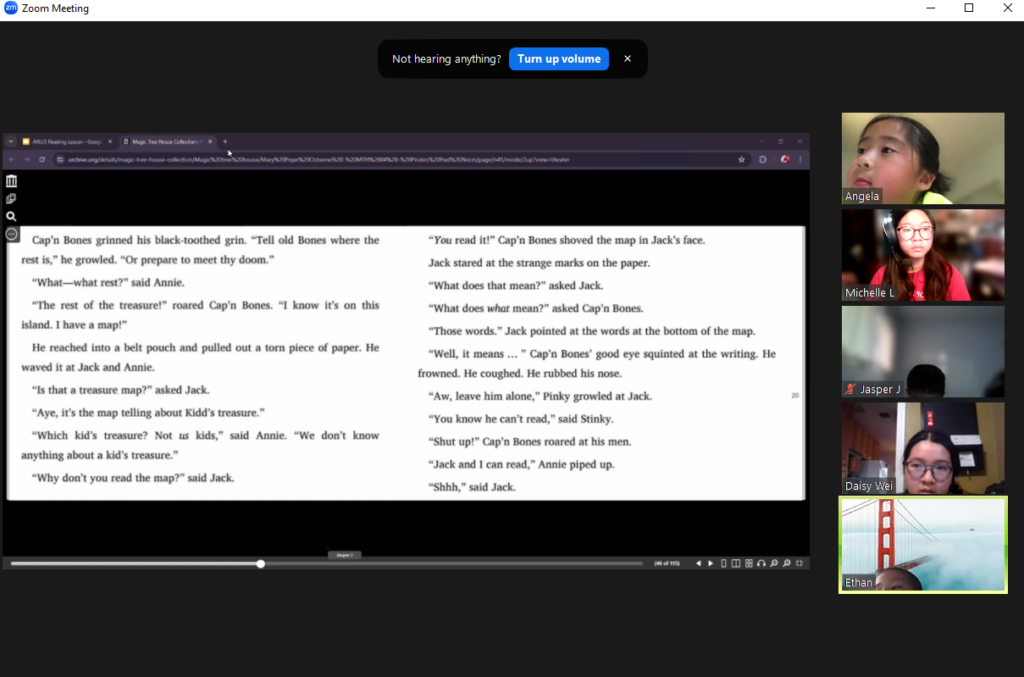The height and width of the screenshot is (677, 1024).
Task: Click the page count indicator in reader toolbar
Action: (667, 563)
